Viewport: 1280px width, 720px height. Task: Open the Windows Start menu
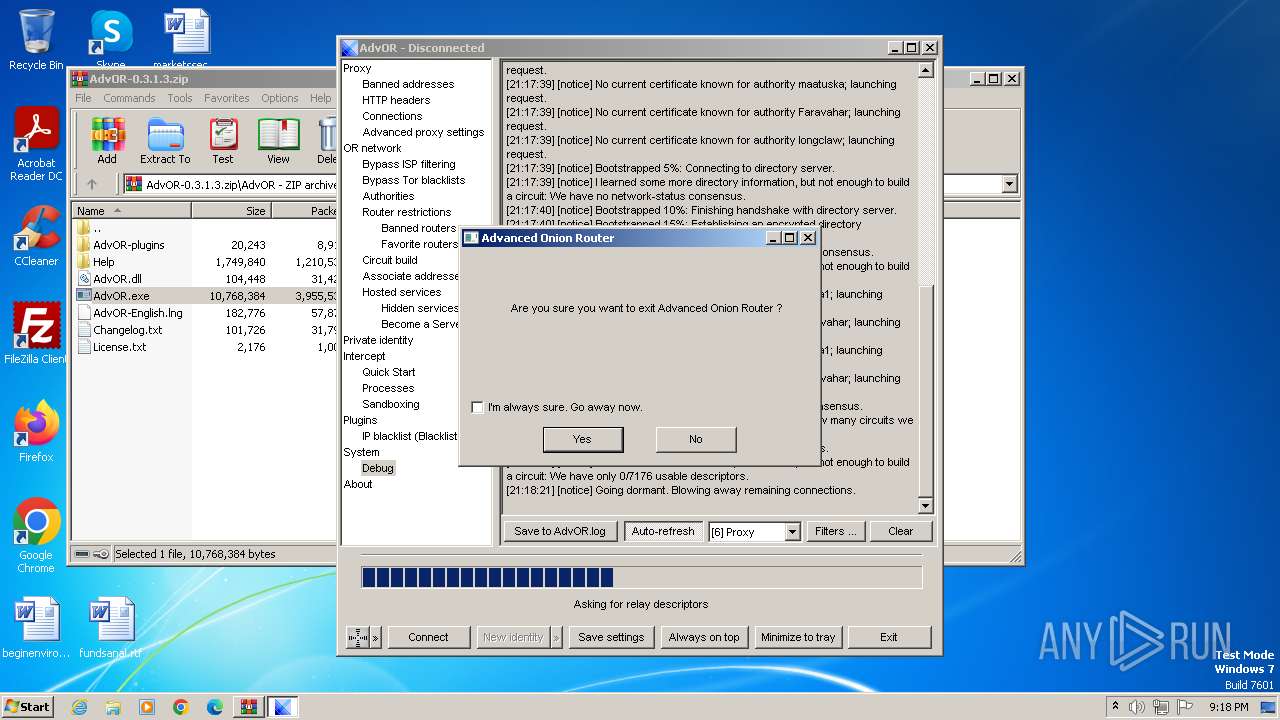27,706
